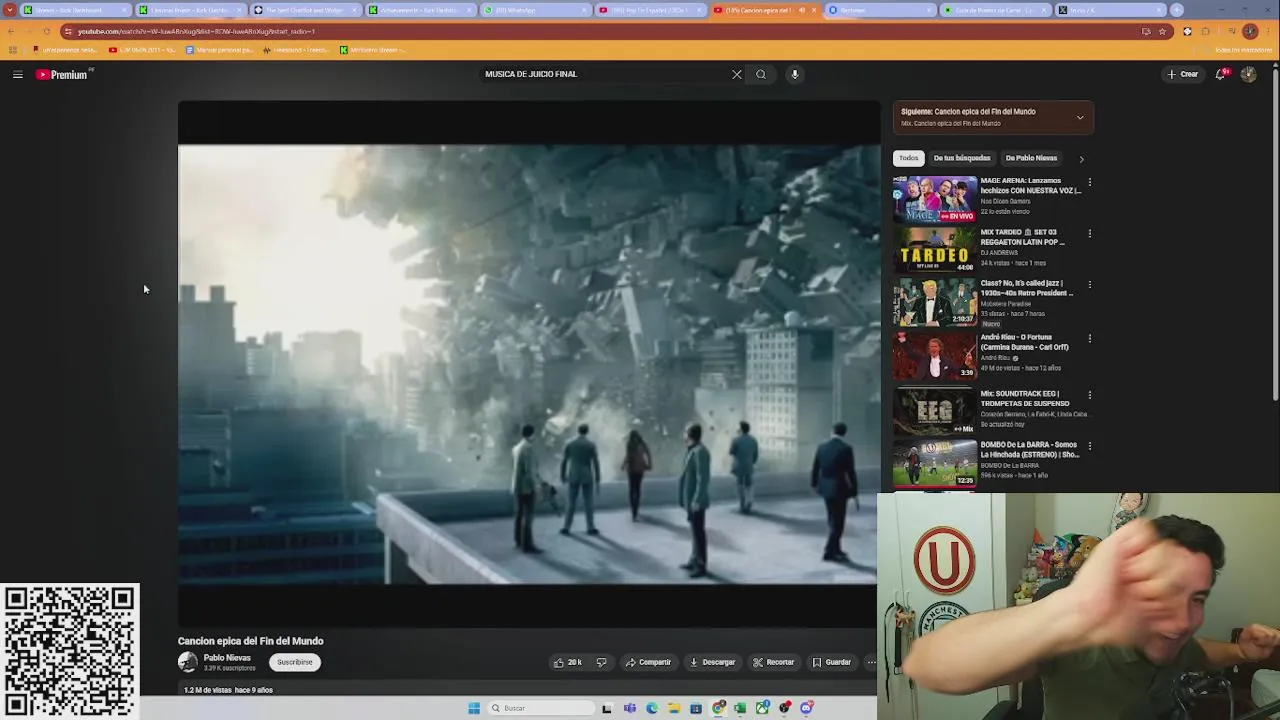Open the Windows Start menu
Viewport: 1280px width, 720px height.
tap(474, 708)
